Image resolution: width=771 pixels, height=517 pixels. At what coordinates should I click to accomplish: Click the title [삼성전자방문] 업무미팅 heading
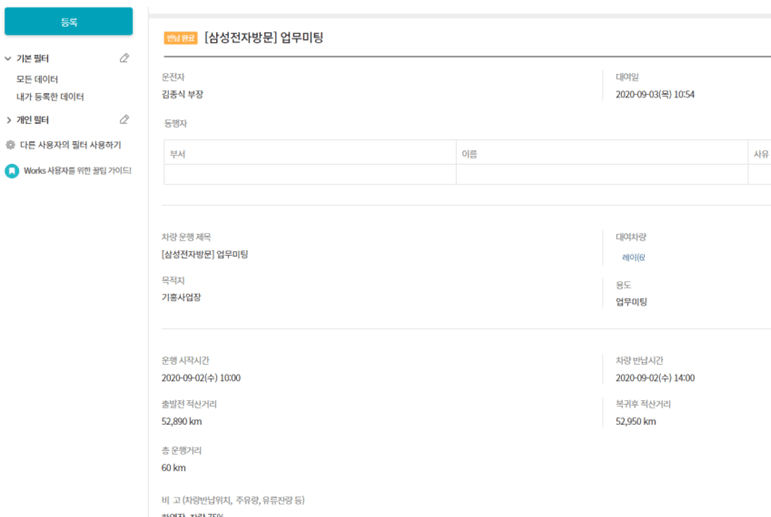click(264, 38)
